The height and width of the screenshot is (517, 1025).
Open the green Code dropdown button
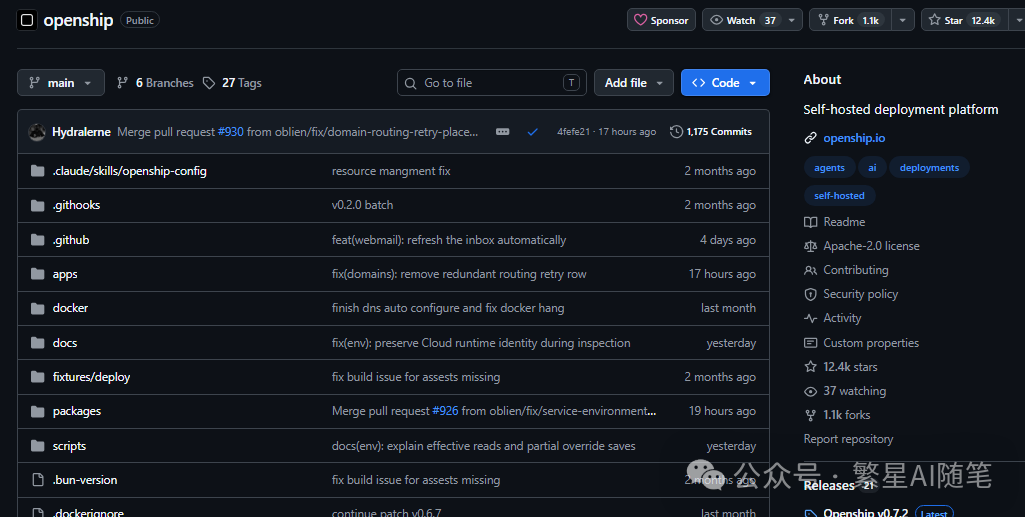tap(725, 83)
